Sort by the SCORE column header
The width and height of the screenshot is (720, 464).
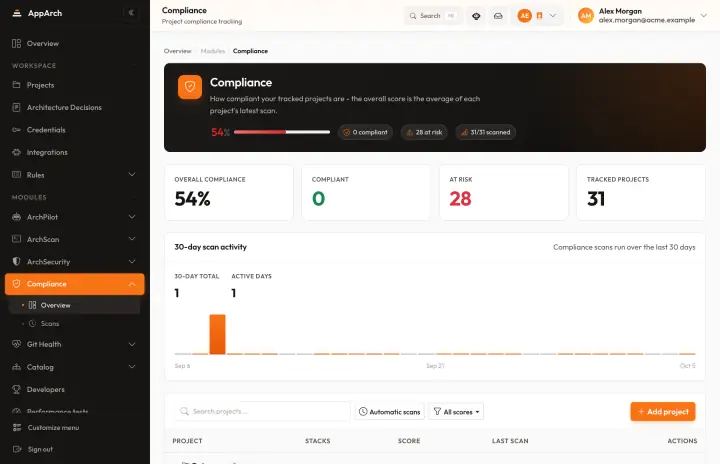coord(409,441)
